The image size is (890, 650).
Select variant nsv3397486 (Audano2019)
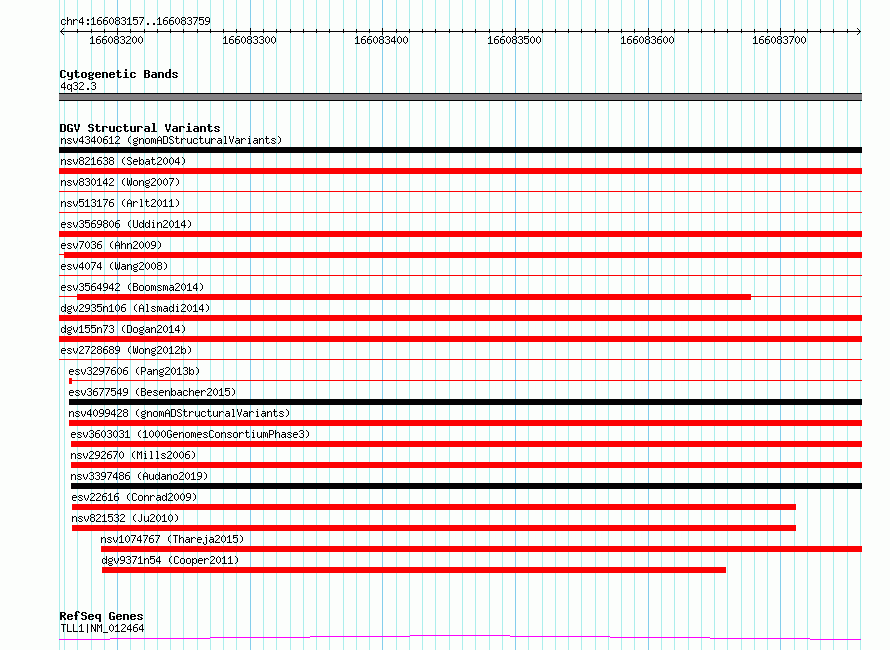point(139,476)
